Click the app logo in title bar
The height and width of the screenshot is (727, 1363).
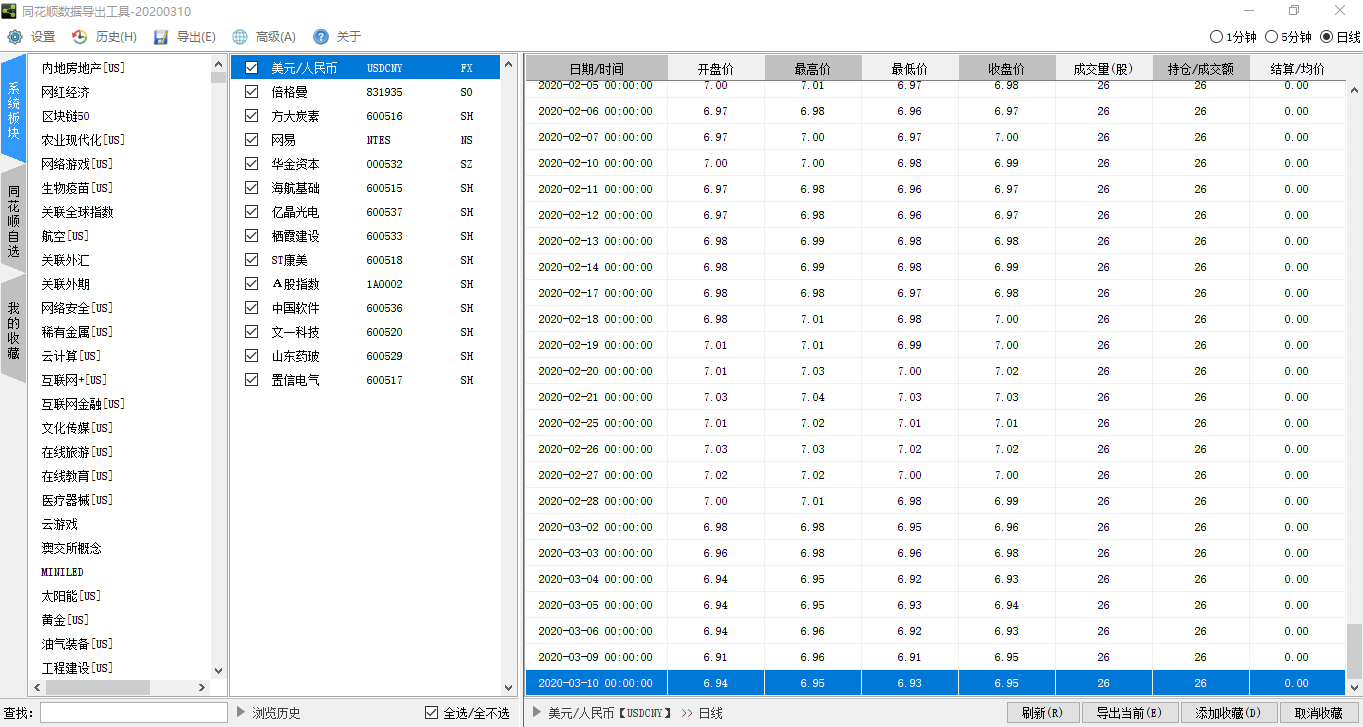(x=10, y=11)
